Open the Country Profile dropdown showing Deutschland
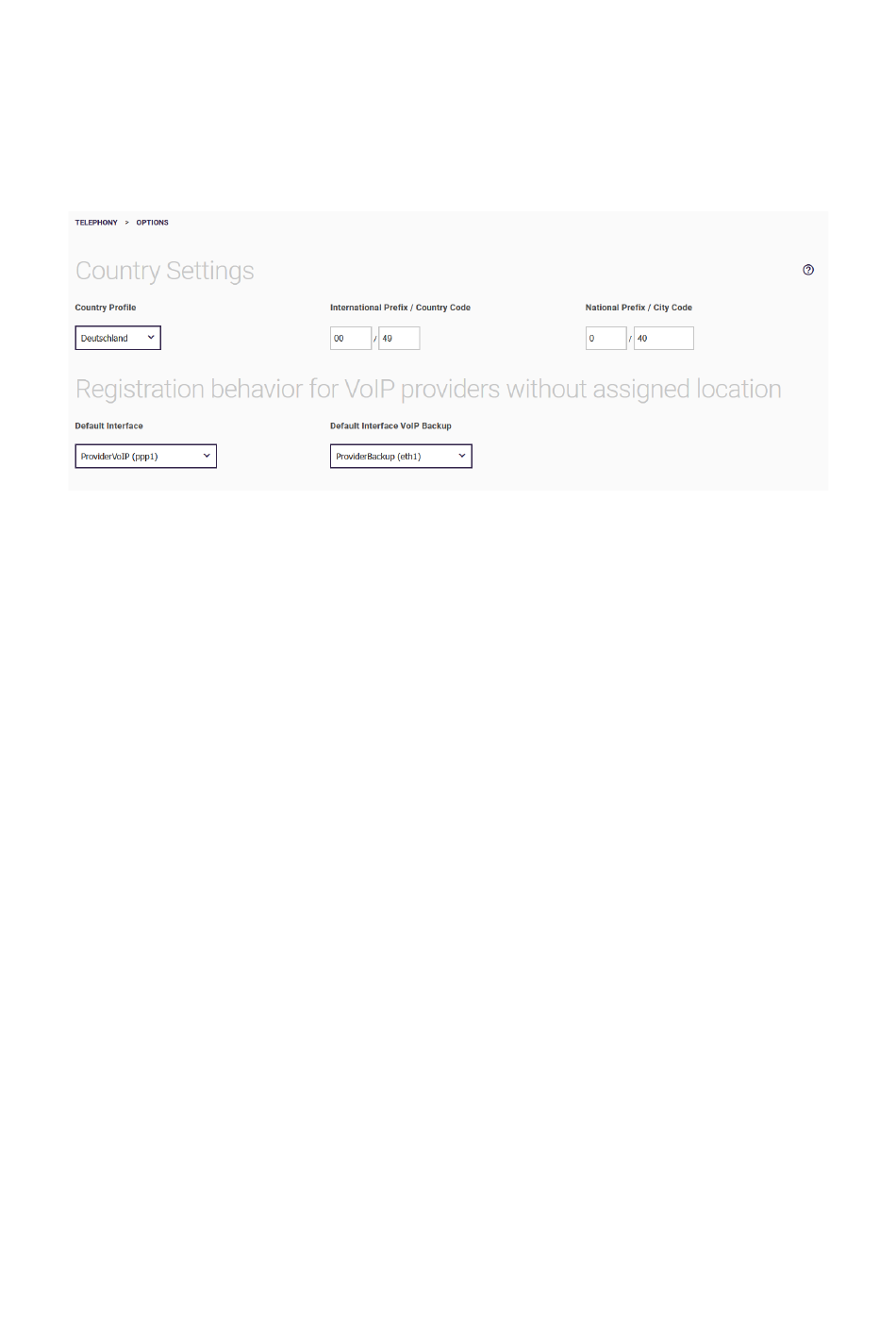Screen dimensions: 896x1334 click(x=118, y=338)
